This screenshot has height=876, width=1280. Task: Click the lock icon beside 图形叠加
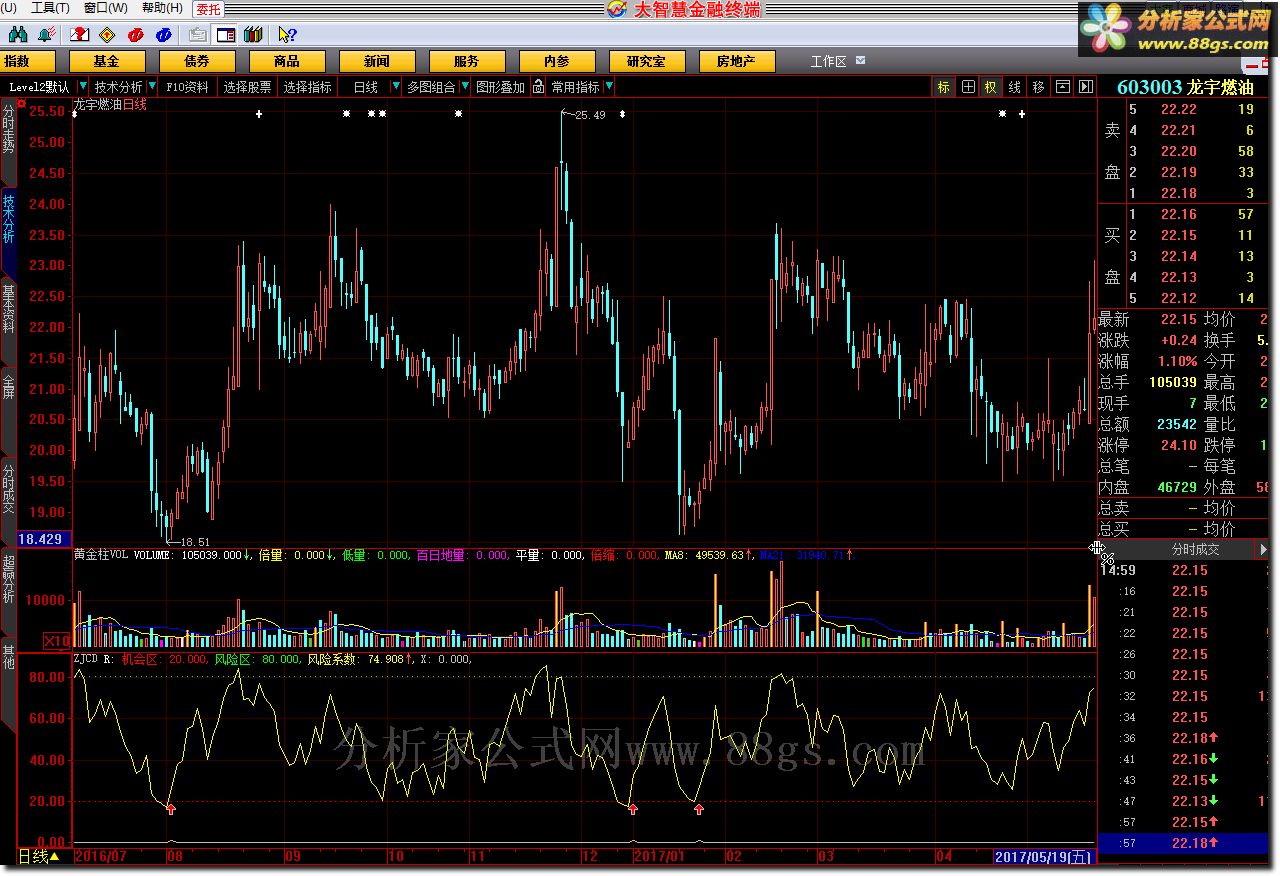click(538, 87)
